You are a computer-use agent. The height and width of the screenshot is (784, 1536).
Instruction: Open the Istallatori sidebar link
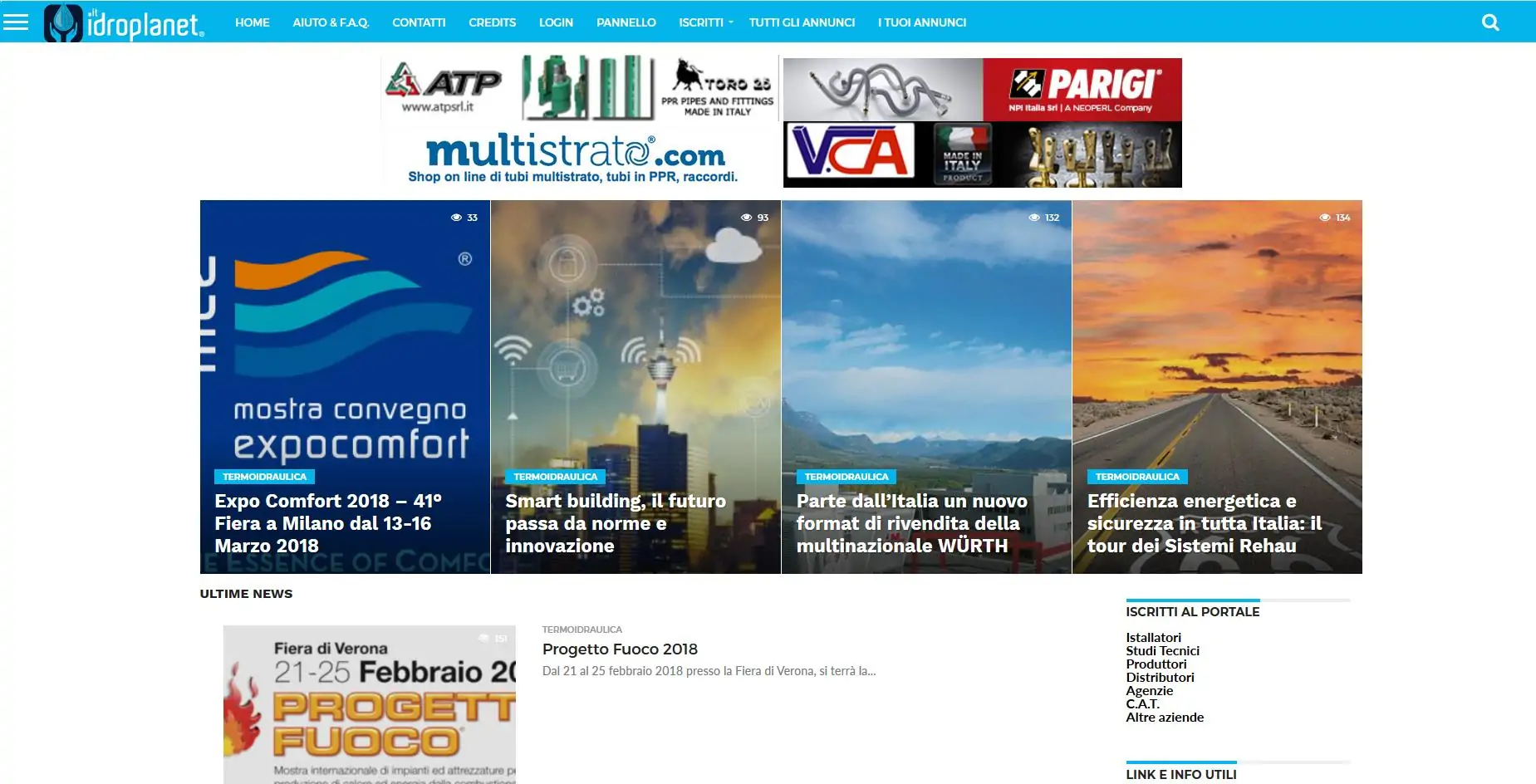[1153, 638]
